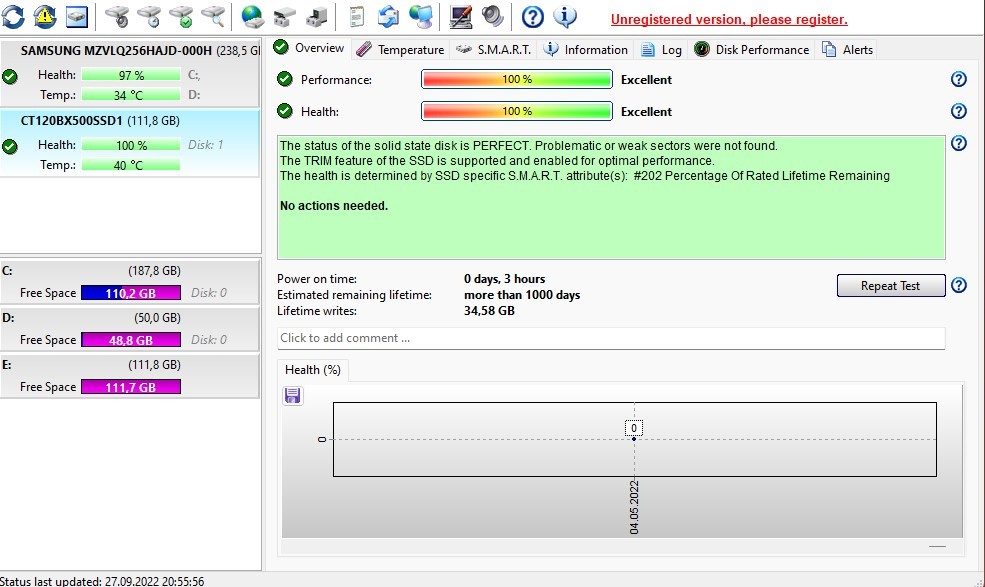Click help icon beside status text box
The width and height of the screenshot is (985, 587).
[959, 143]
